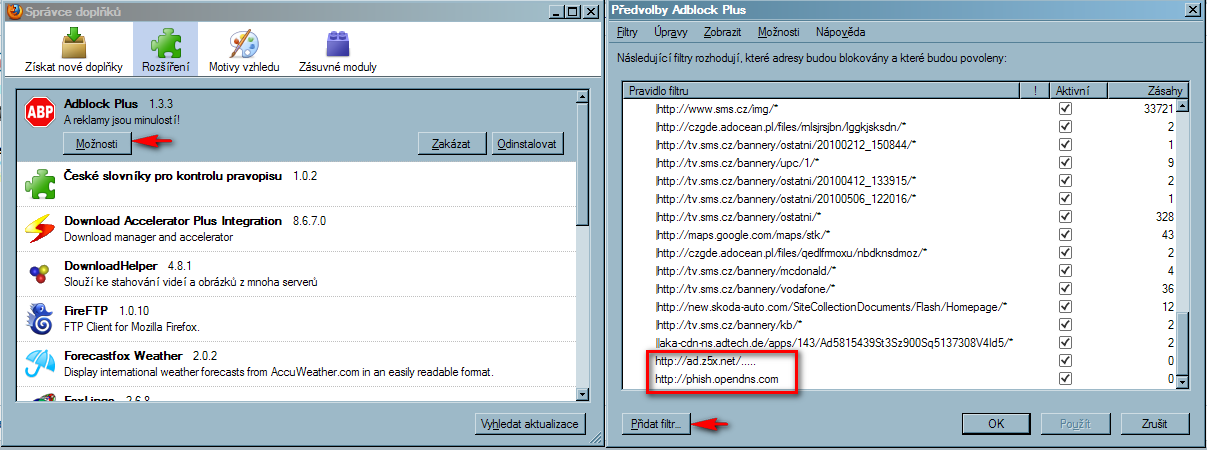Viewport: 1207px width, 450px height.
Task: Toggle the maps.google.com filter active checkbox
Action: point(1065,234)
